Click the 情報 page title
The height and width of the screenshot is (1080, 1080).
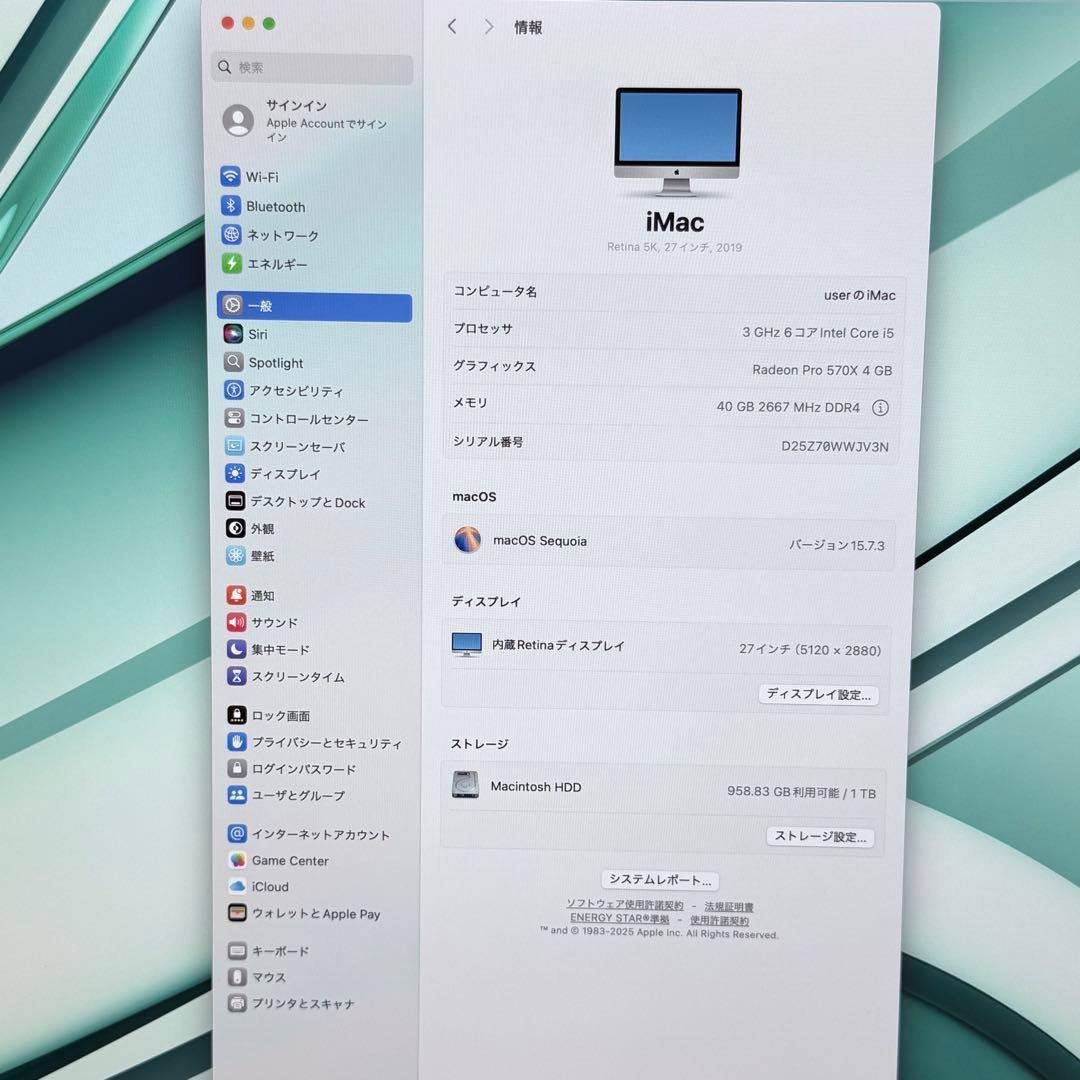pos(528,28)
